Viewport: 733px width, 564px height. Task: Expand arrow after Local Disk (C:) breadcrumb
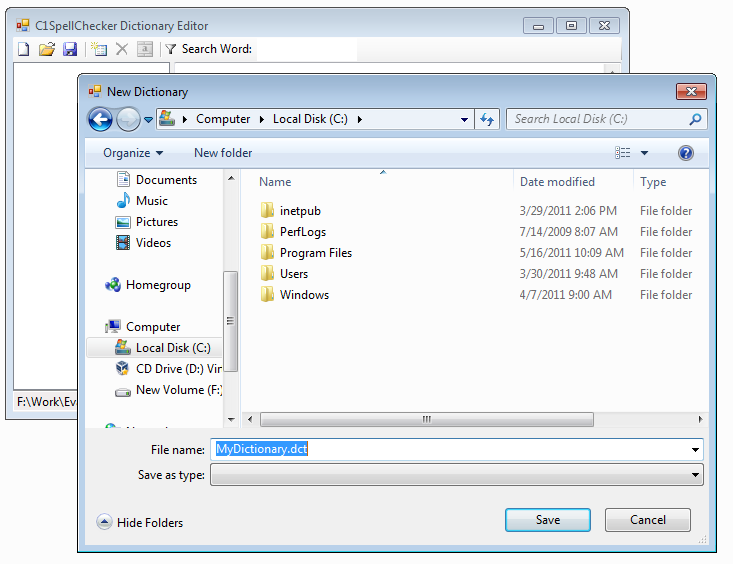pos(360,120)
